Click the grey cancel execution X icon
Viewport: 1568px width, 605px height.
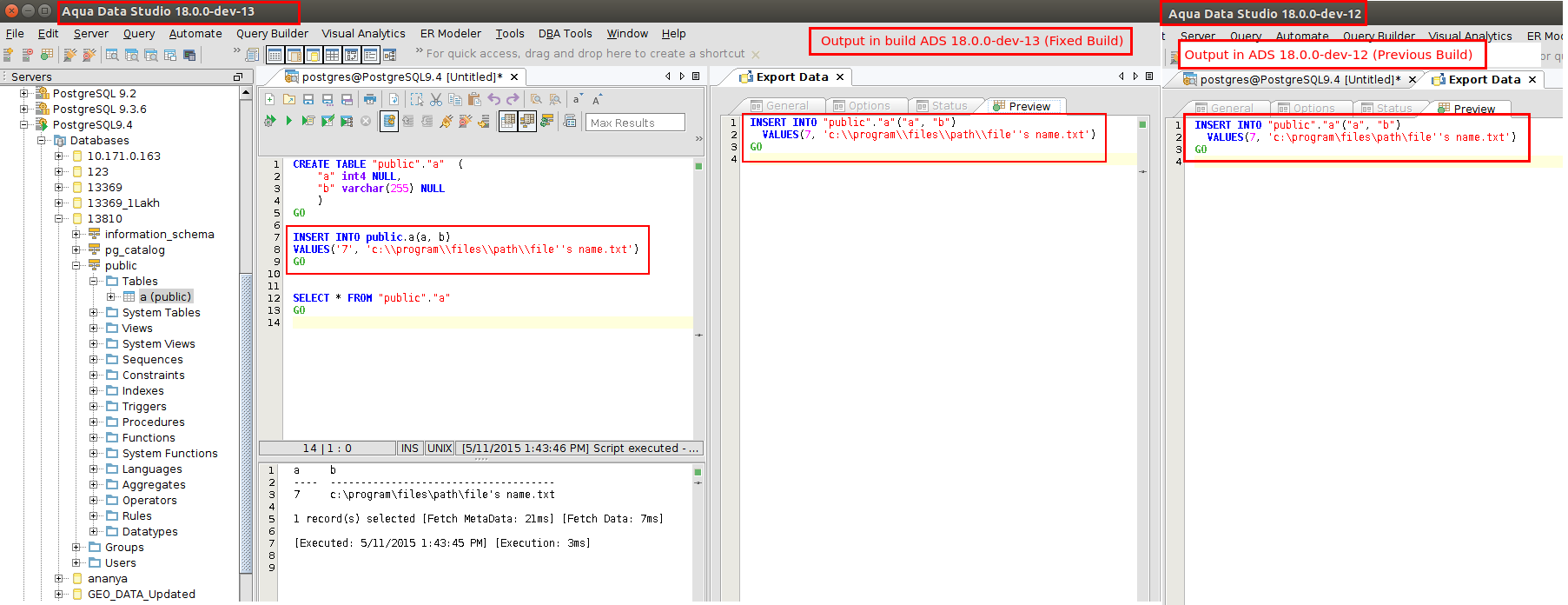366,121
